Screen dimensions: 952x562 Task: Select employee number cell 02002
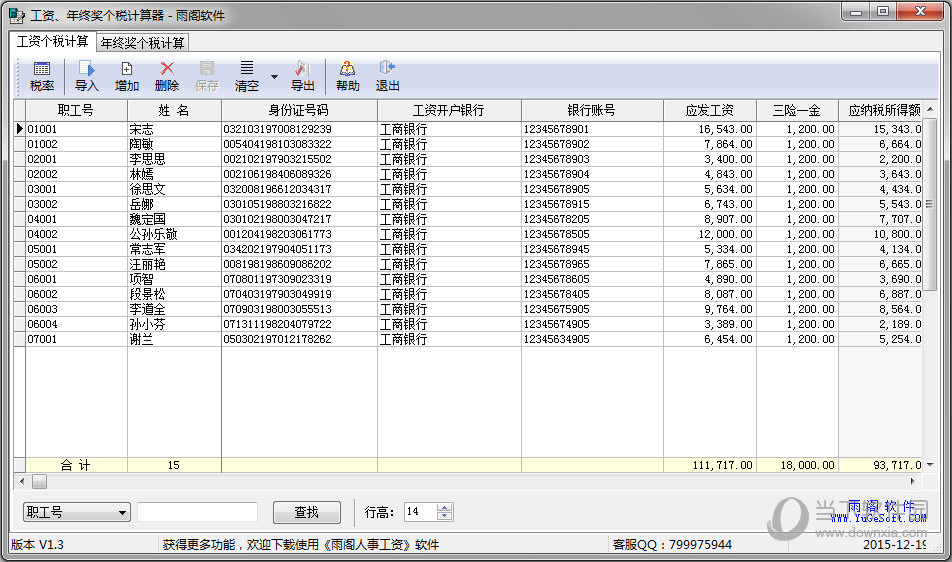pos(76,174)
